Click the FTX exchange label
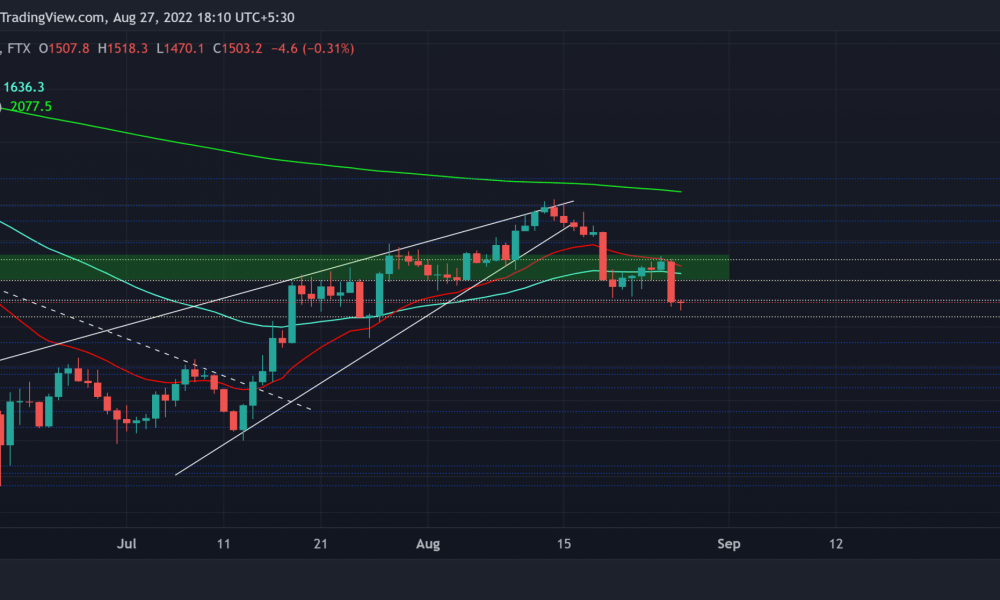The width and height of the screenshot is (1000, 600). coord(18,48)
